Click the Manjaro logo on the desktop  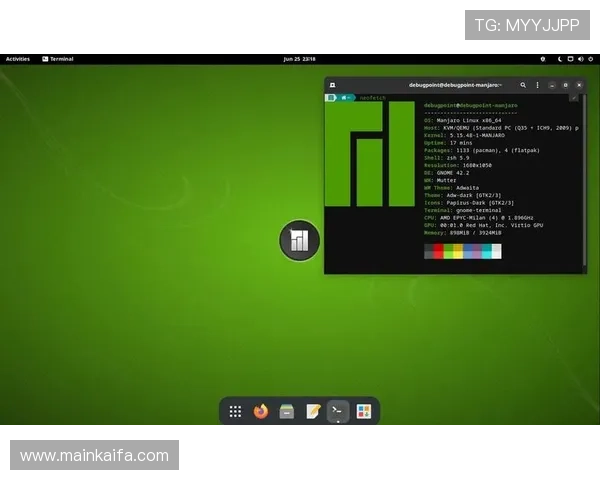(299, 240)
